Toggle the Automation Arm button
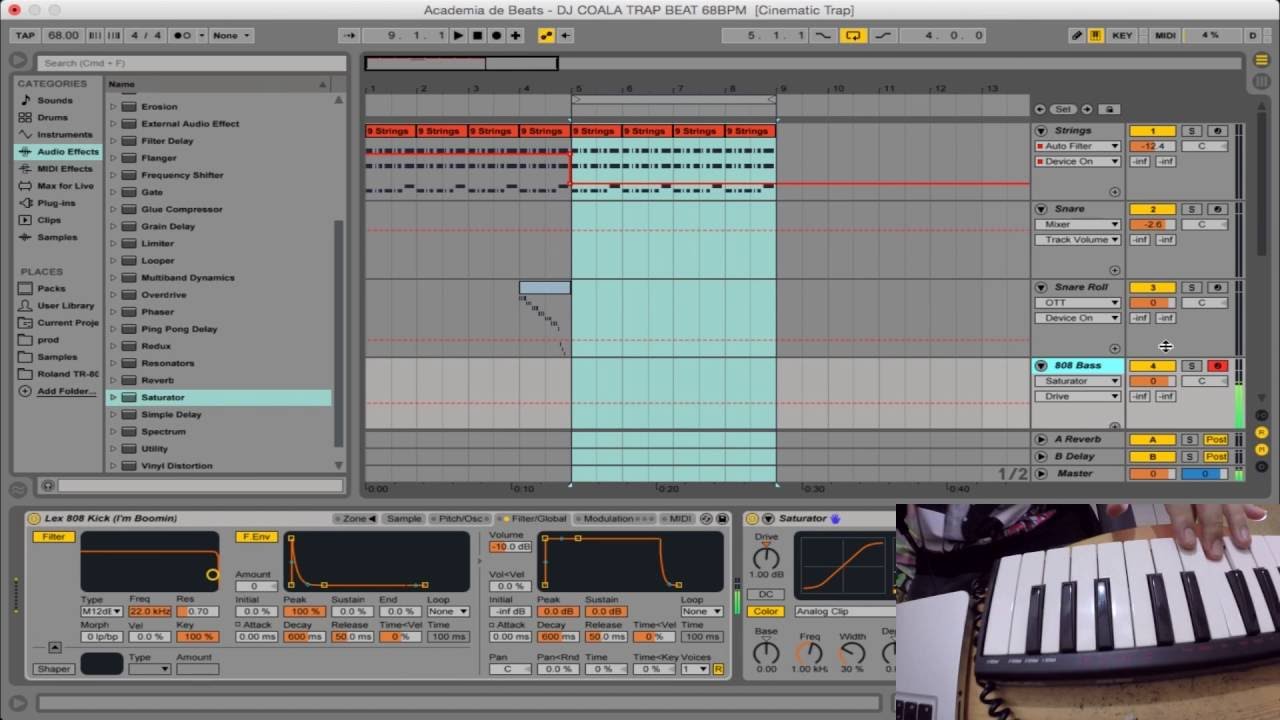 tap(546, 35)
